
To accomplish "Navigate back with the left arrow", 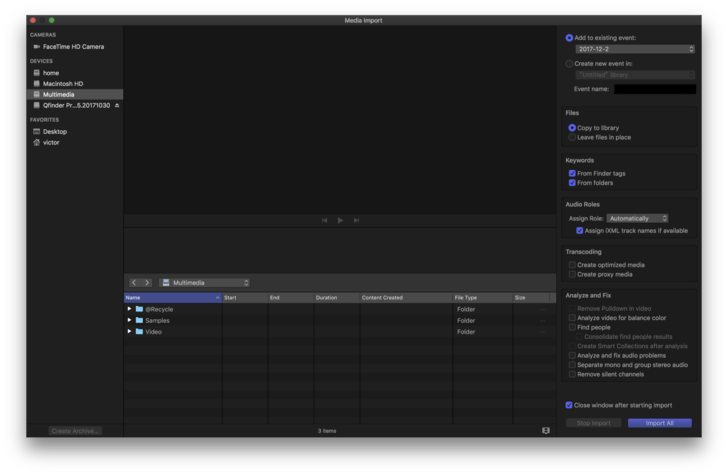I will coord(134,283).
